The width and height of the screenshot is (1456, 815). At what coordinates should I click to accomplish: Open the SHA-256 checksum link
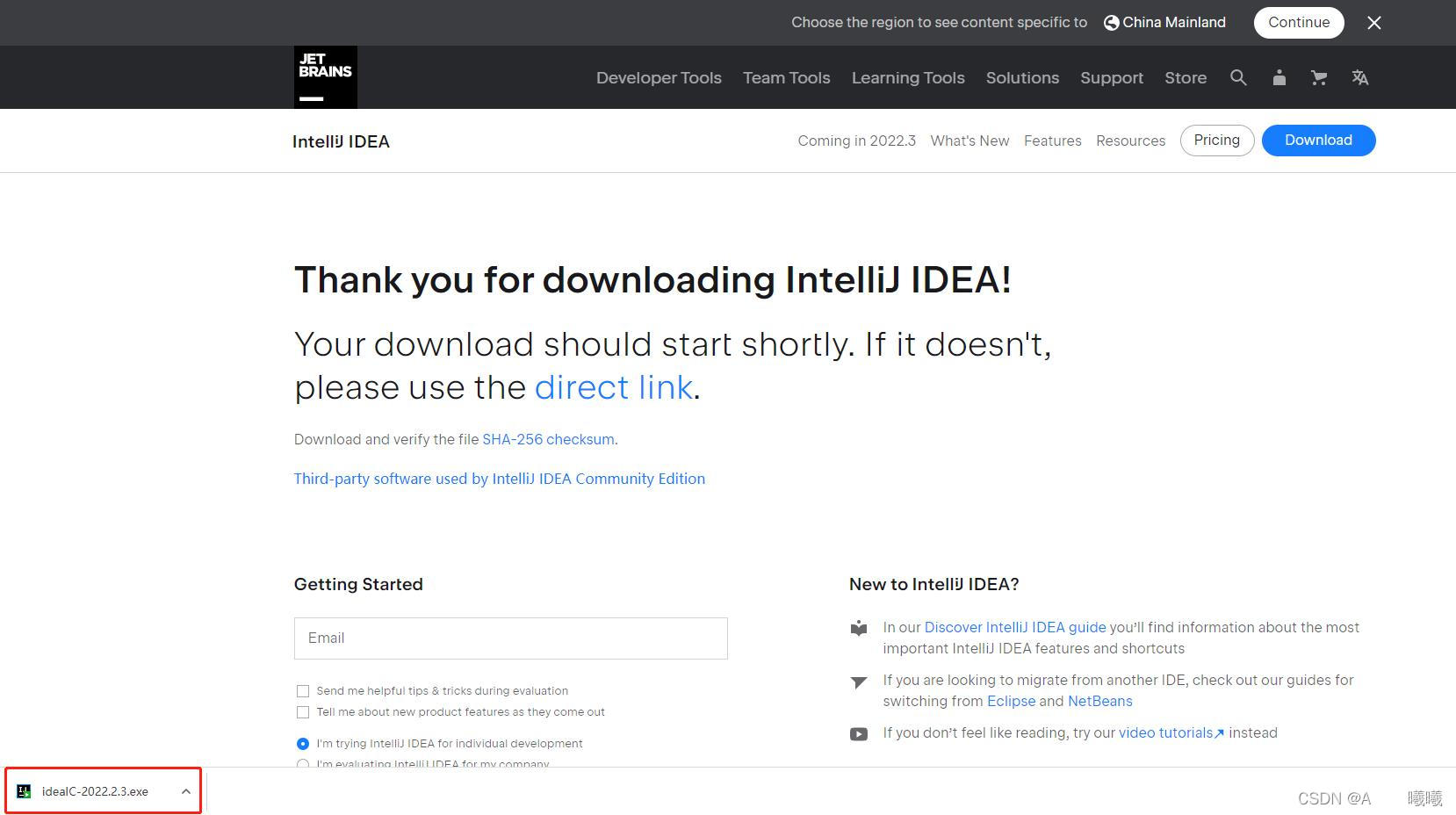[x=548, y=439]
